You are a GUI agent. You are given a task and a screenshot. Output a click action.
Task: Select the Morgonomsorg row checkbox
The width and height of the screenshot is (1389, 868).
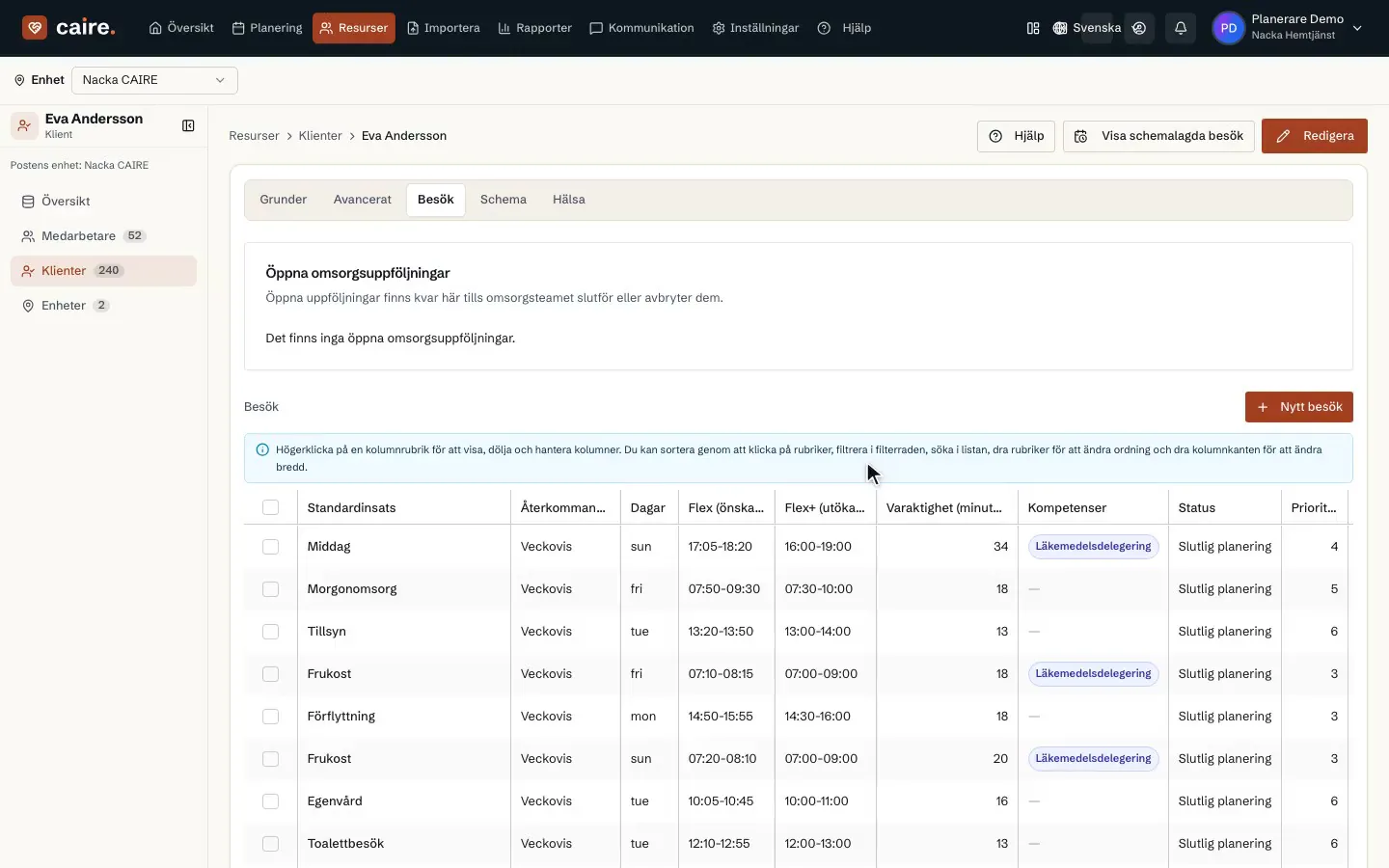point(270,589)
